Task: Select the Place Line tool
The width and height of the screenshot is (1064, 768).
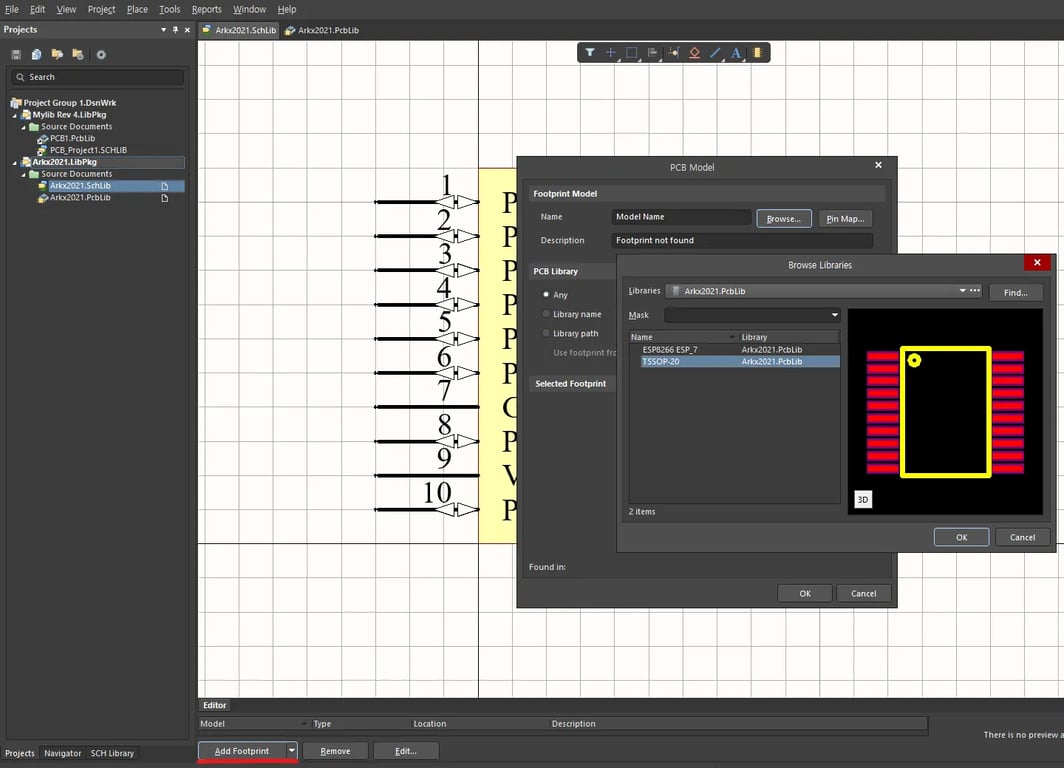Action: [715, 52]
